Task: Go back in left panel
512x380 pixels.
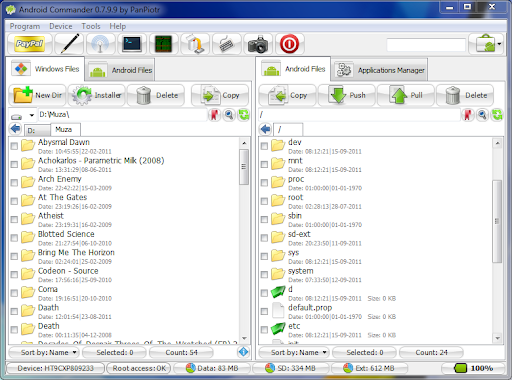Action: point(15,129)
